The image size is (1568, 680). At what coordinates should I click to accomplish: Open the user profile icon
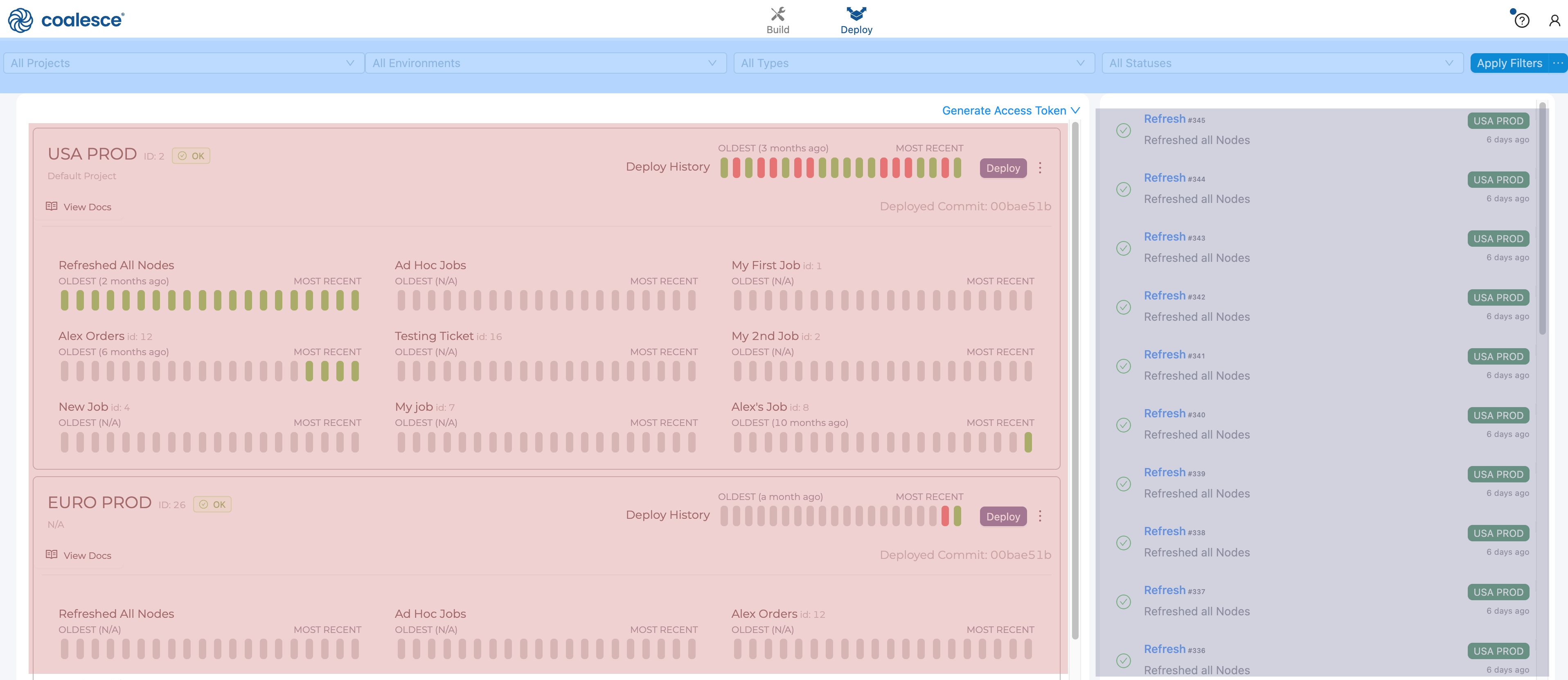[1554, 21]
